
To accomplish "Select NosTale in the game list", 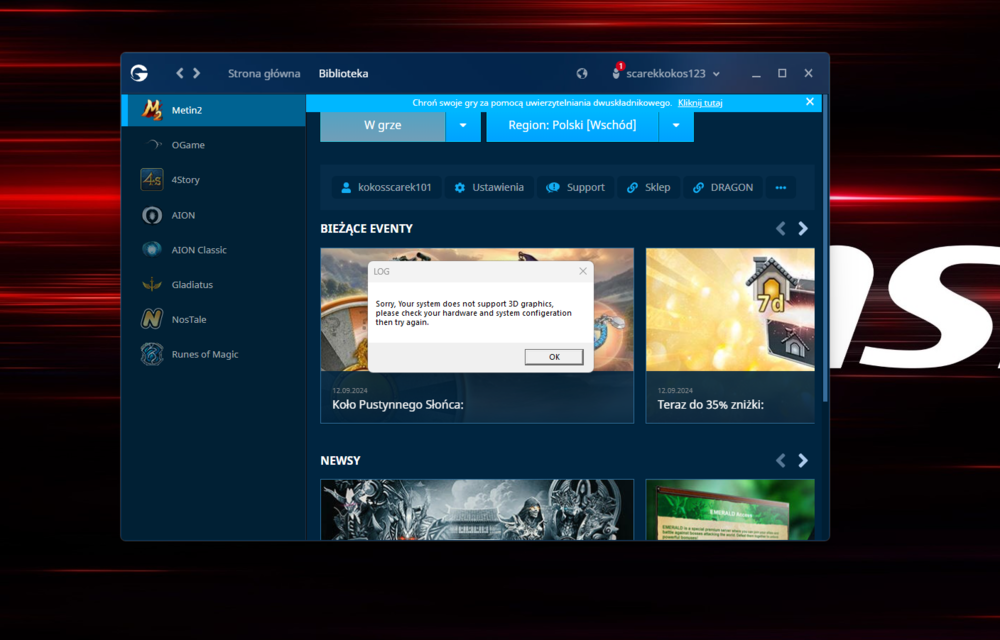I will point(214,319).
